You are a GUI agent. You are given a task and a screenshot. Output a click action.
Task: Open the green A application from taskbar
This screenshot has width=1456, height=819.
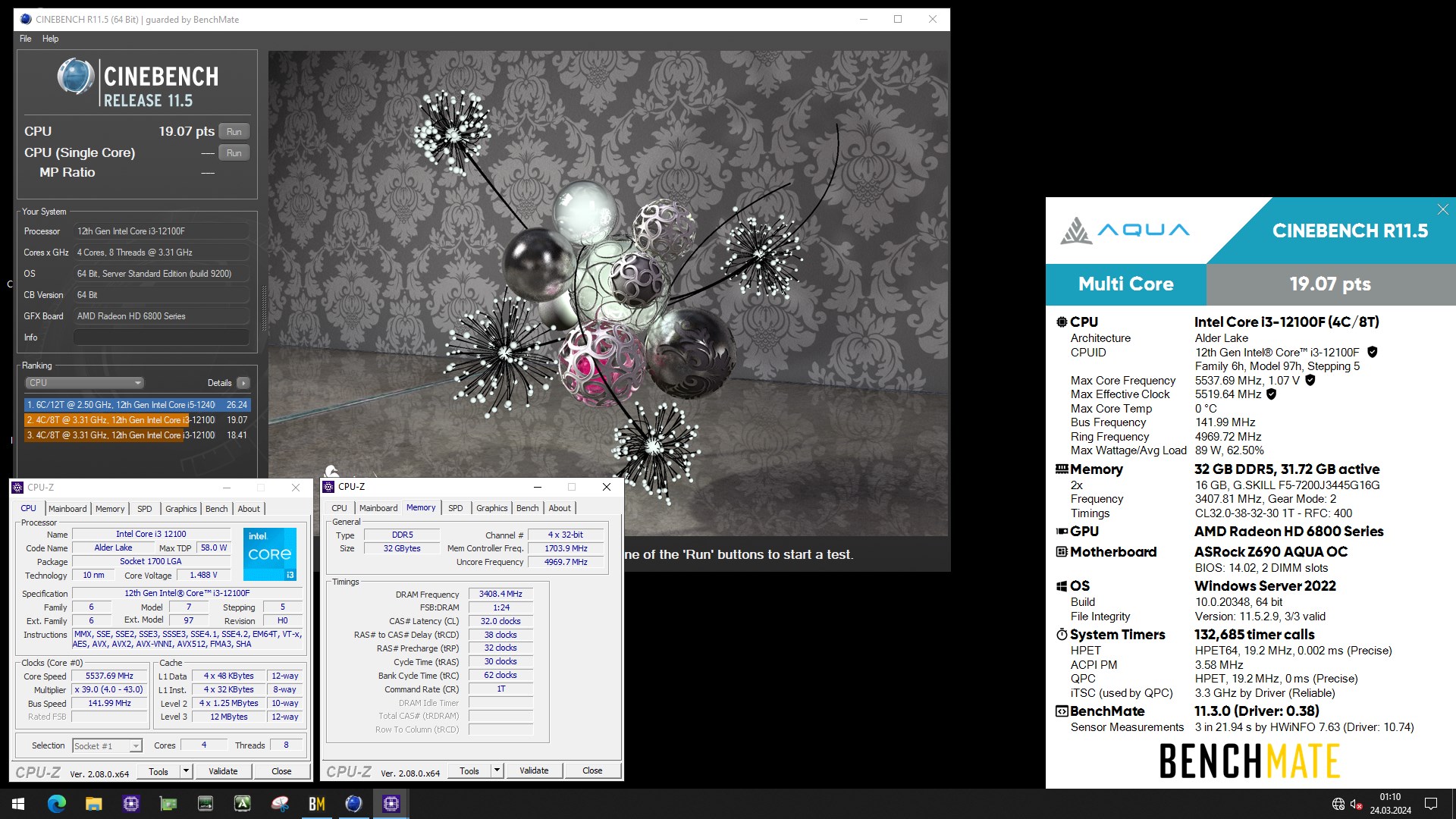click(x=243, y=804)
